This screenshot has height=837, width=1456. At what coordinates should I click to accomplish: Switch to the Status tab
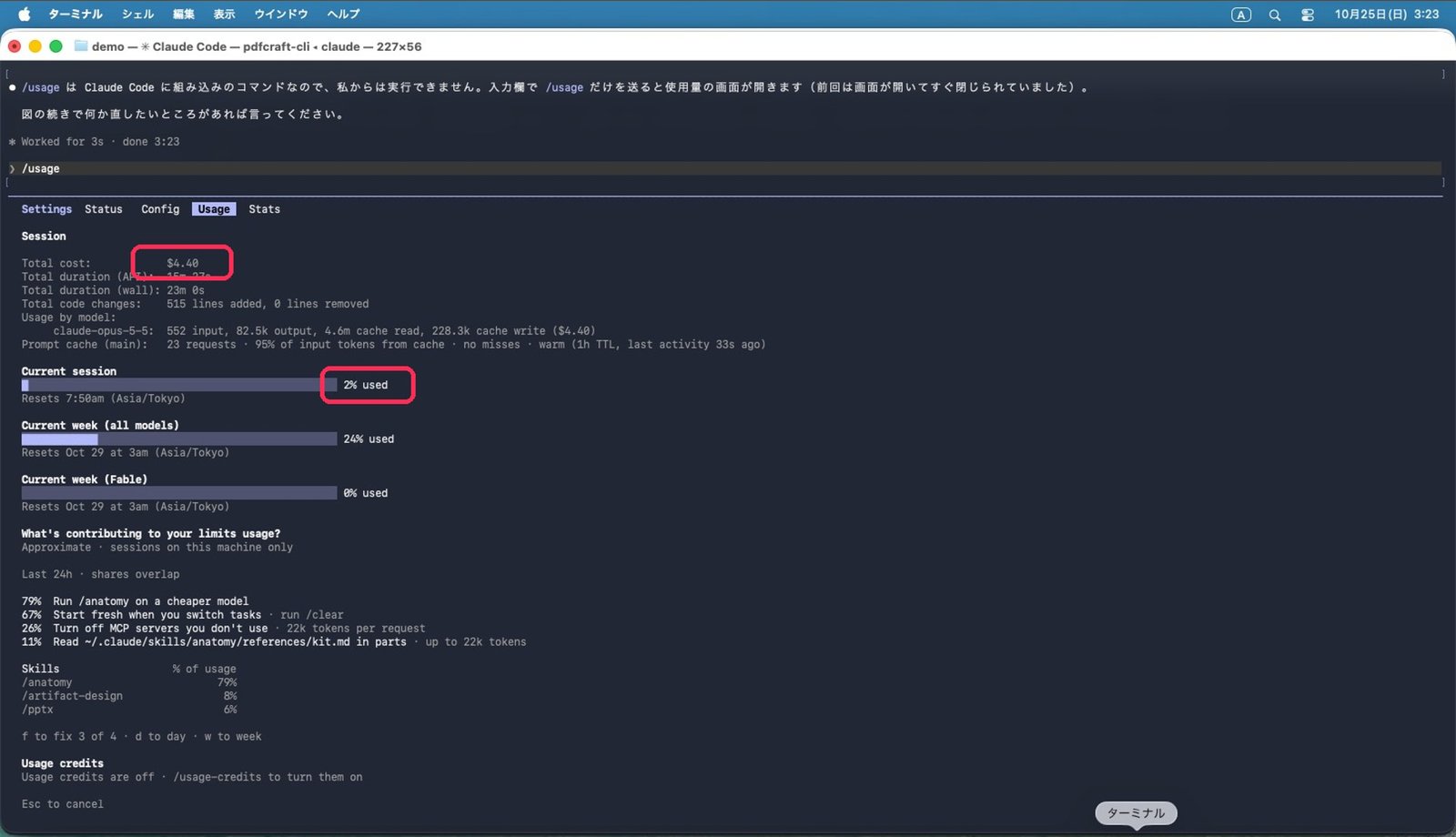pyautogui.click(x=104, y=209)
